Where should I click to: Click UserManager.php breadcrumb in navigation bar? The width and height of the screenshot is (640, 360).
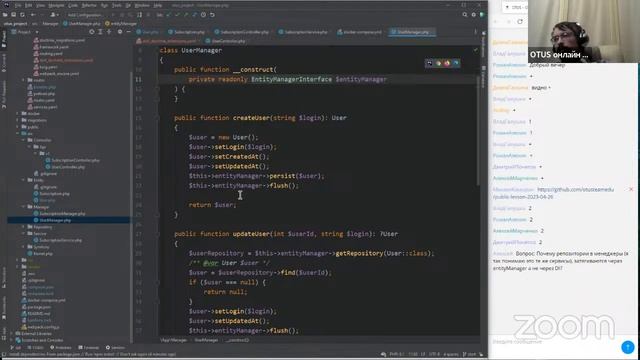(82, 24)
